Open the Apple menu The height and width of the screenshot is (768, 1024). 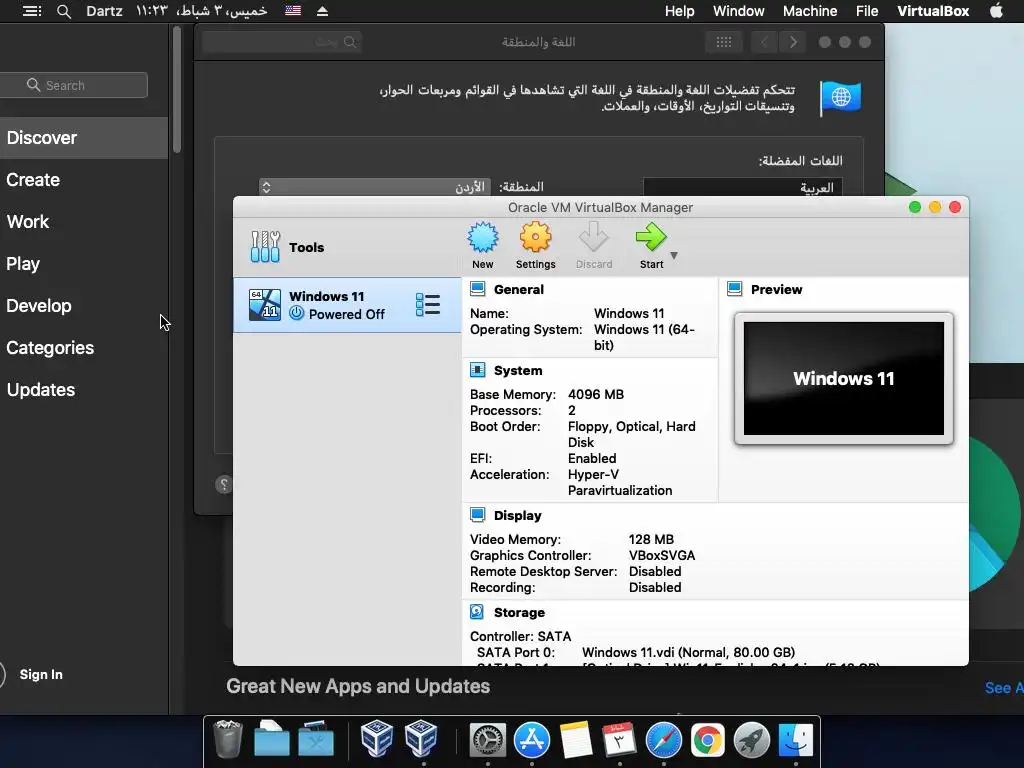coord(996,11)
